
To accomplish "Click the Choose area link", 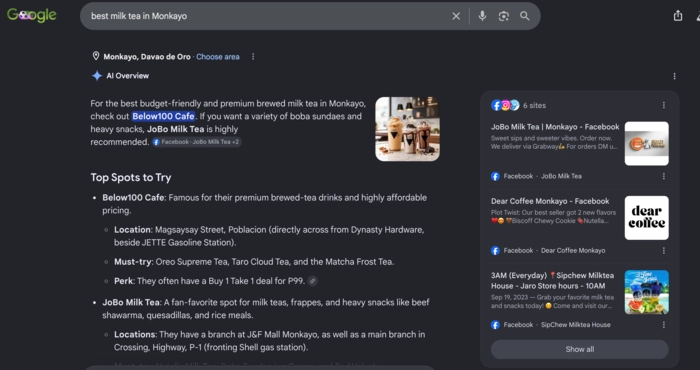I will (218, 57).
